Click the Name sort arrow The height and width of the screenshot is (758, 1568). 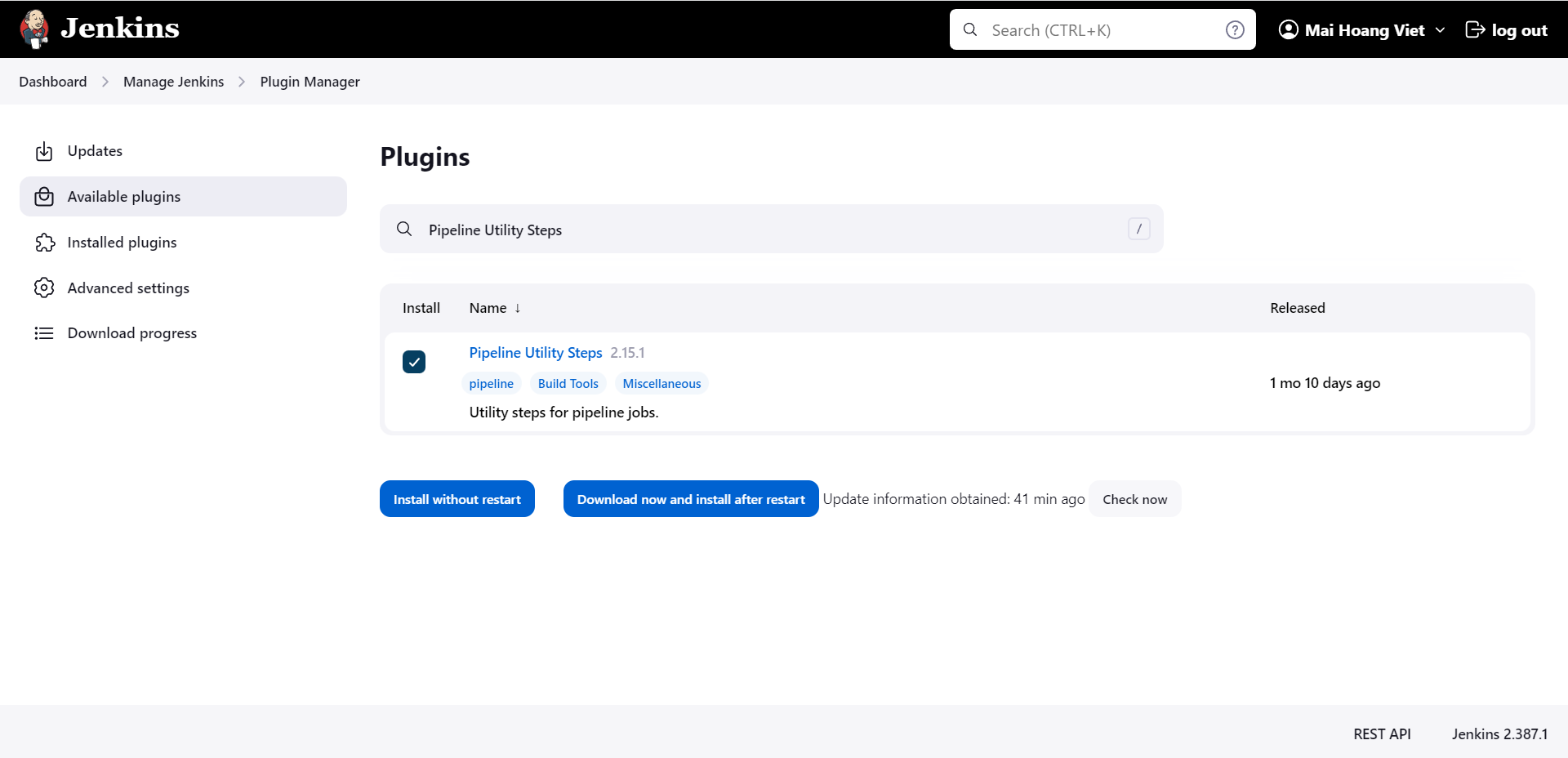[x=518, y=309]
